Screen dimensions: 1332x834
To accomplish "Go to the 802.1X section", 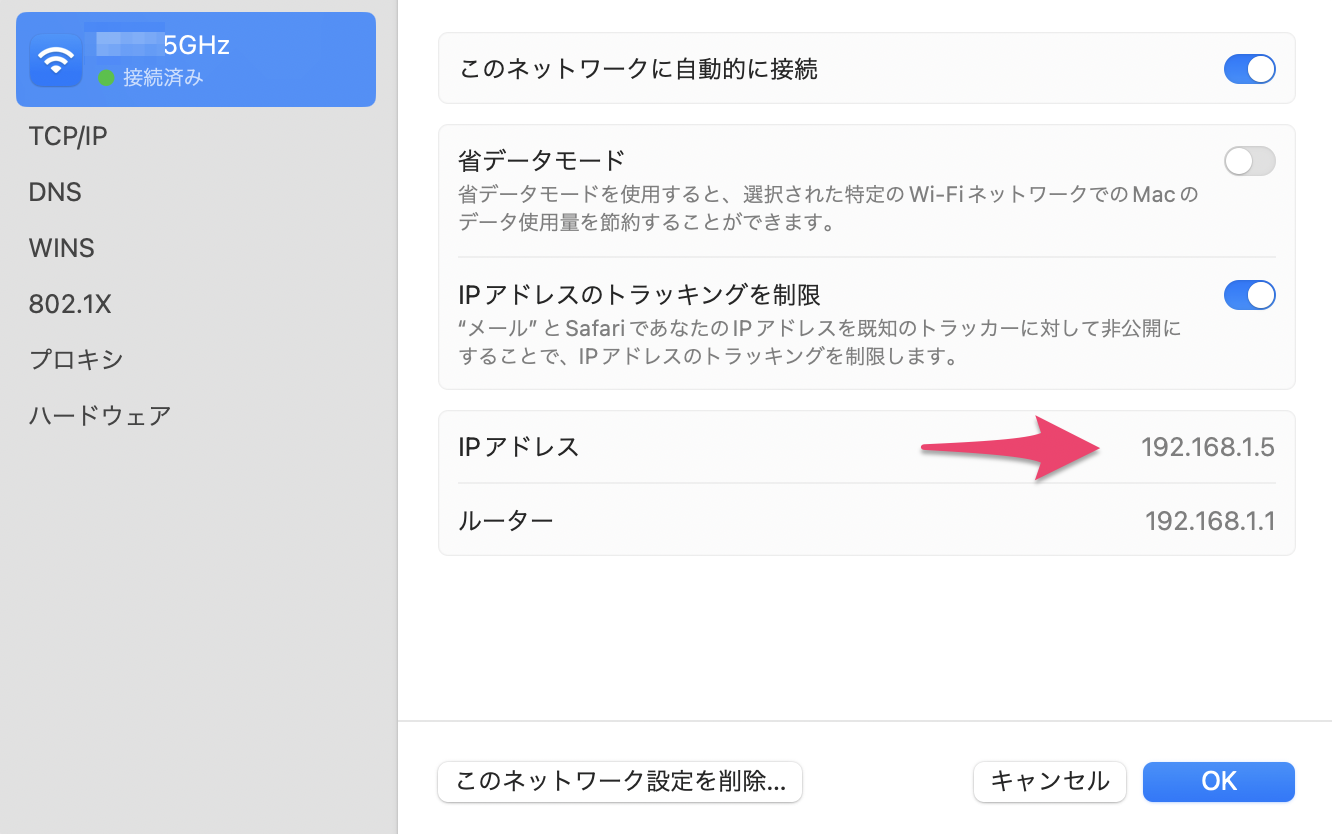I will pyautogui.click(x=70, y=304).
